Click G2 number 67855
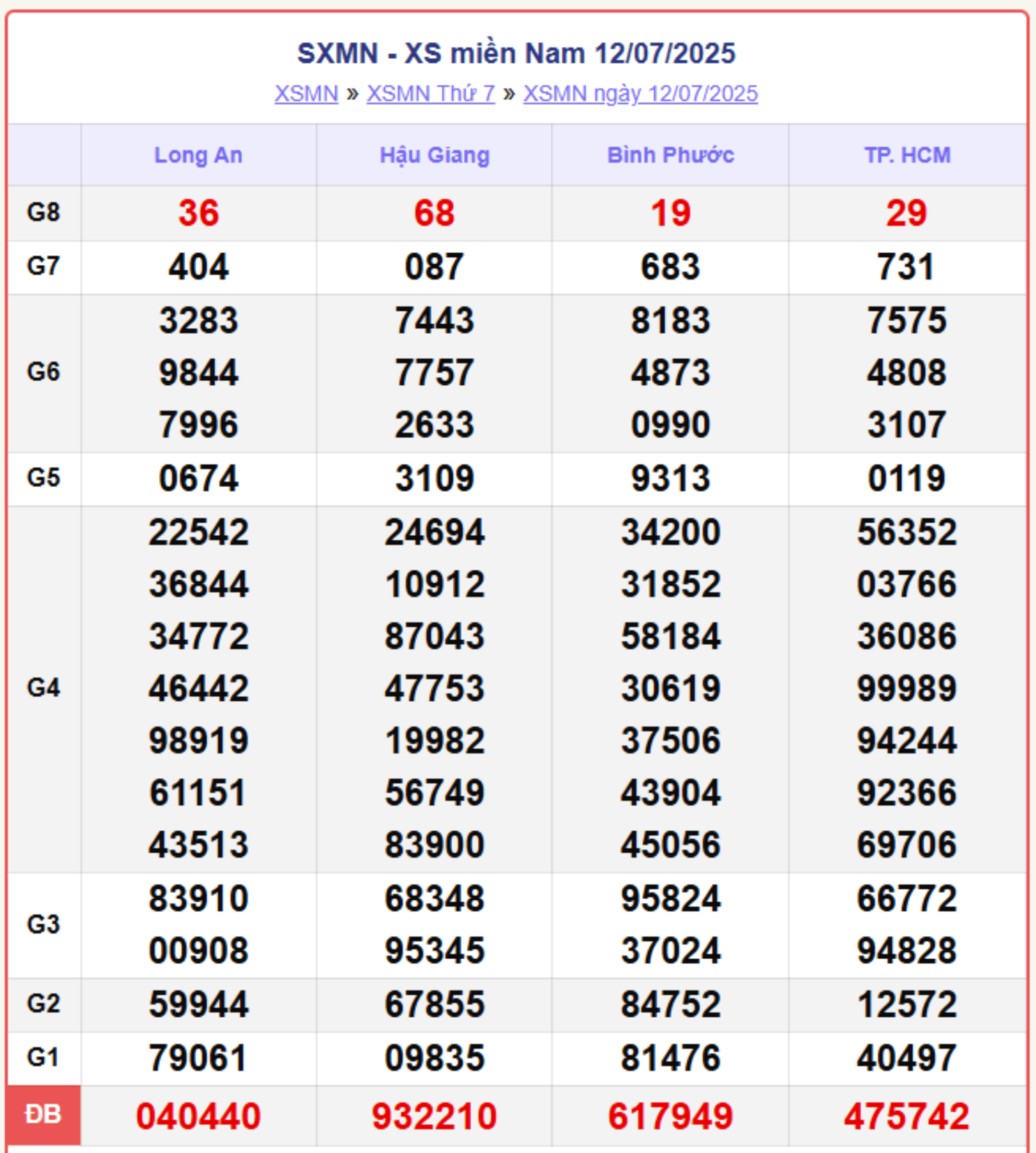 (x=434, y=1004)
